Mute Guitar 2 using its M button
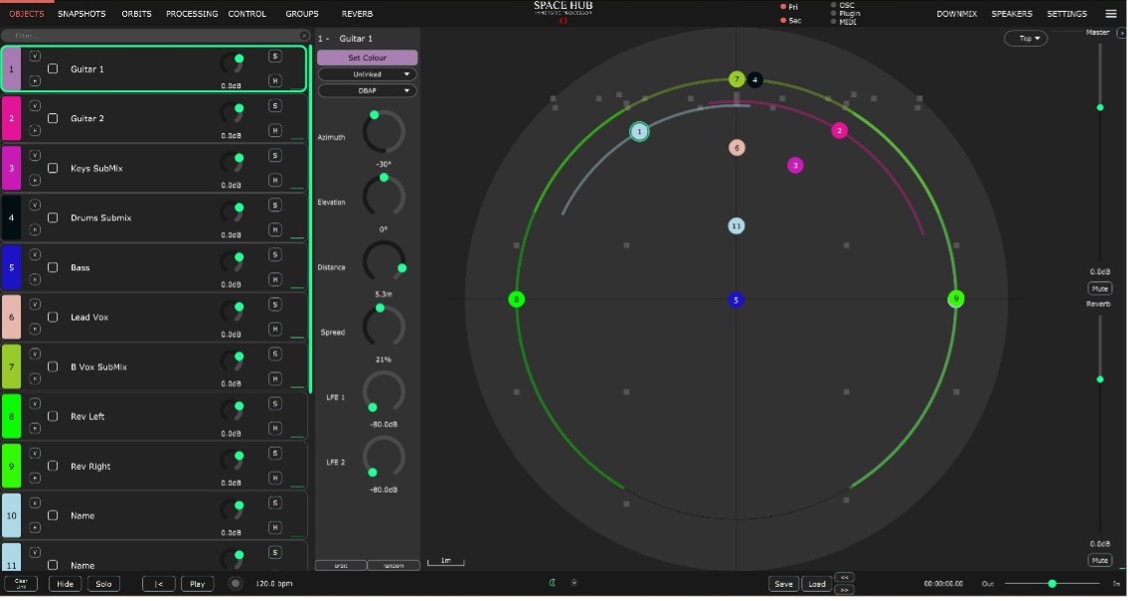Screen dimensions: 1130x601 [x=274, y=129]
